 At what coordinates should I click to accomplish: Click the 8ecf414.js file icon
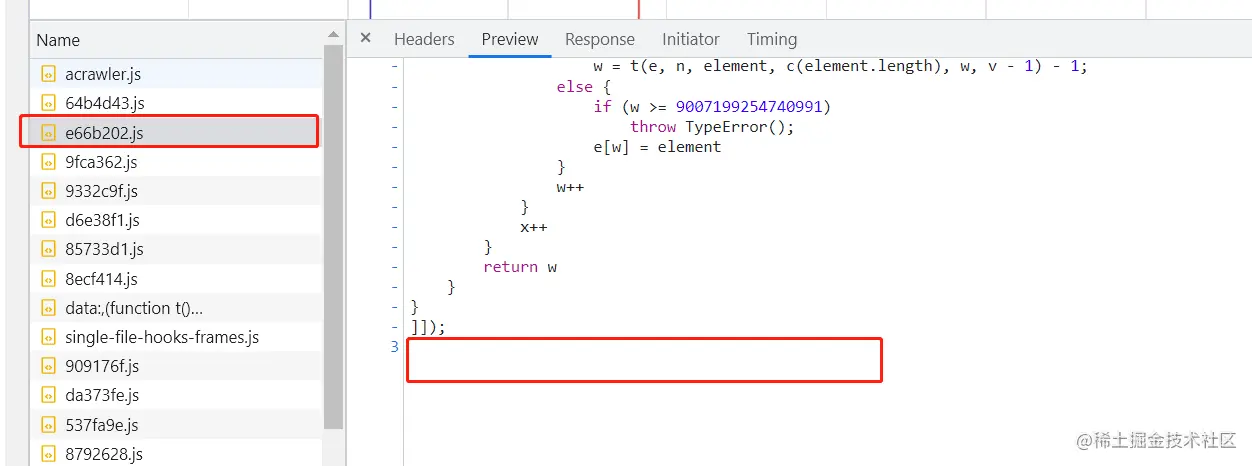pos(48,278)
